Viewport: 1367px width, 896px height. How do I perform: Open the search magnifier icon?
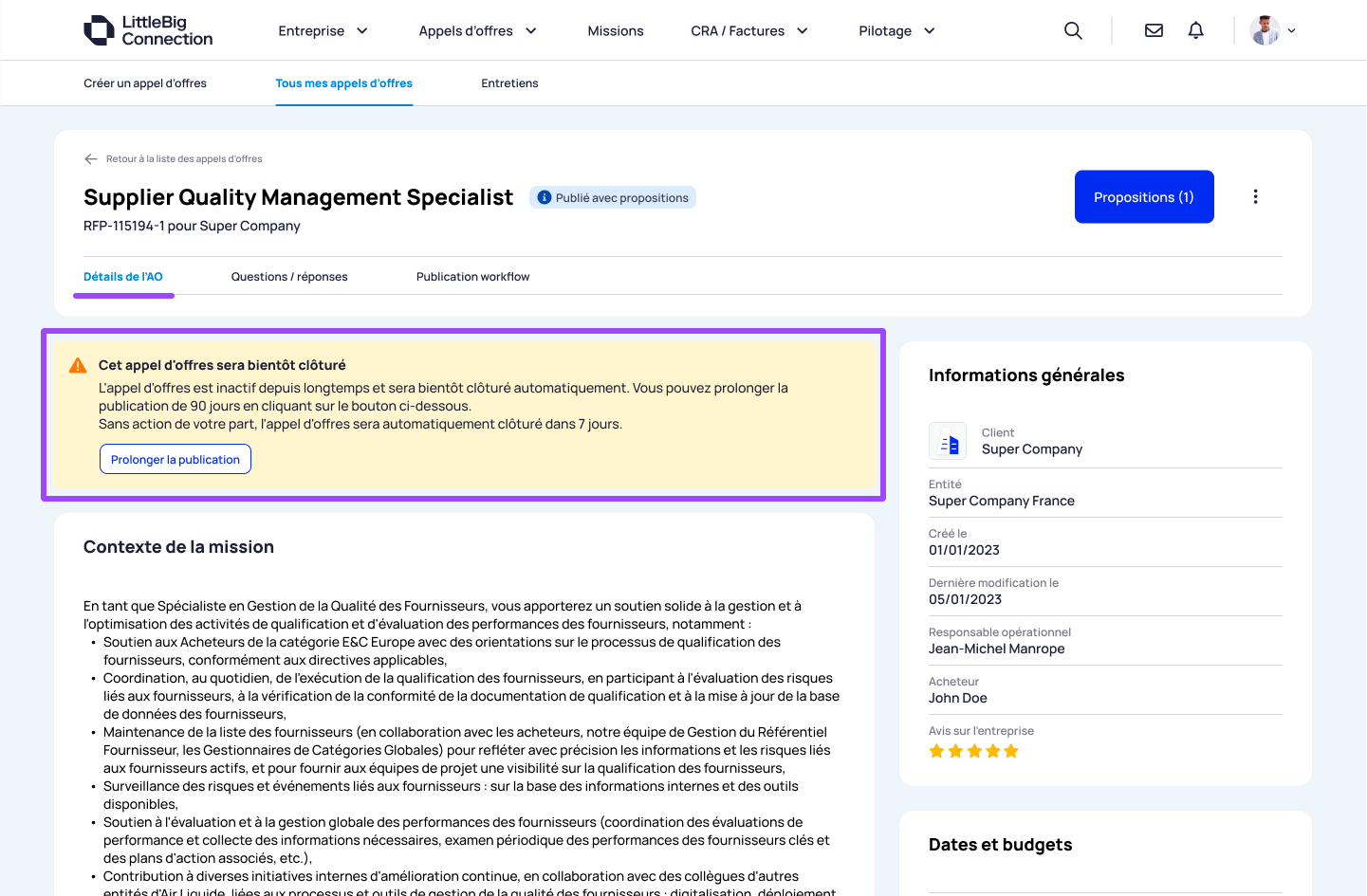1073,30
